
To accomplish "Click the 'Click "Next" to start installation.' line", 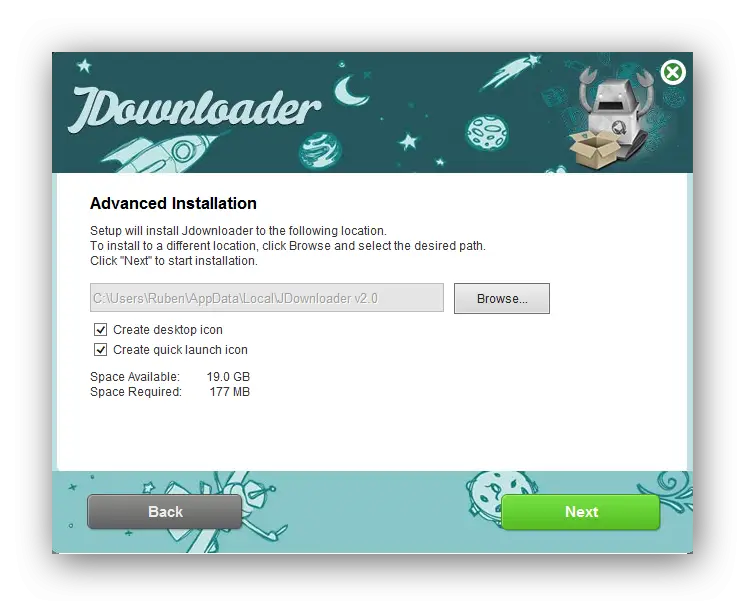I will [174, 261].
